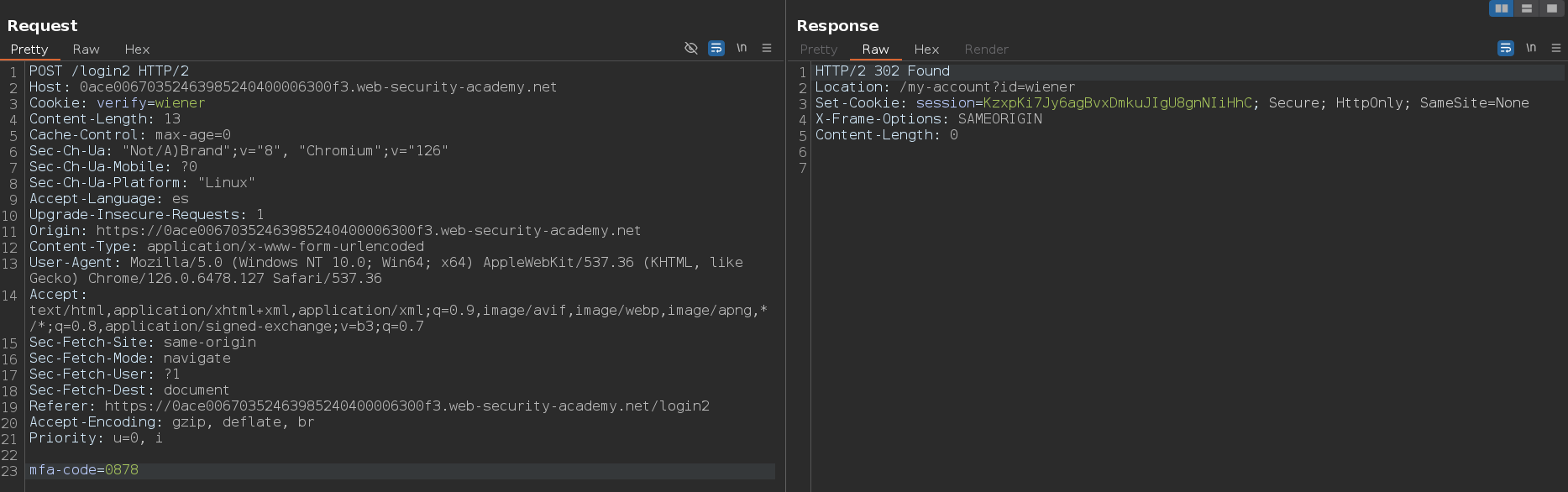Switch Response view to Hex tab
The width and height of the screenshot is (1568, 492).
click(x=926, y=50)
